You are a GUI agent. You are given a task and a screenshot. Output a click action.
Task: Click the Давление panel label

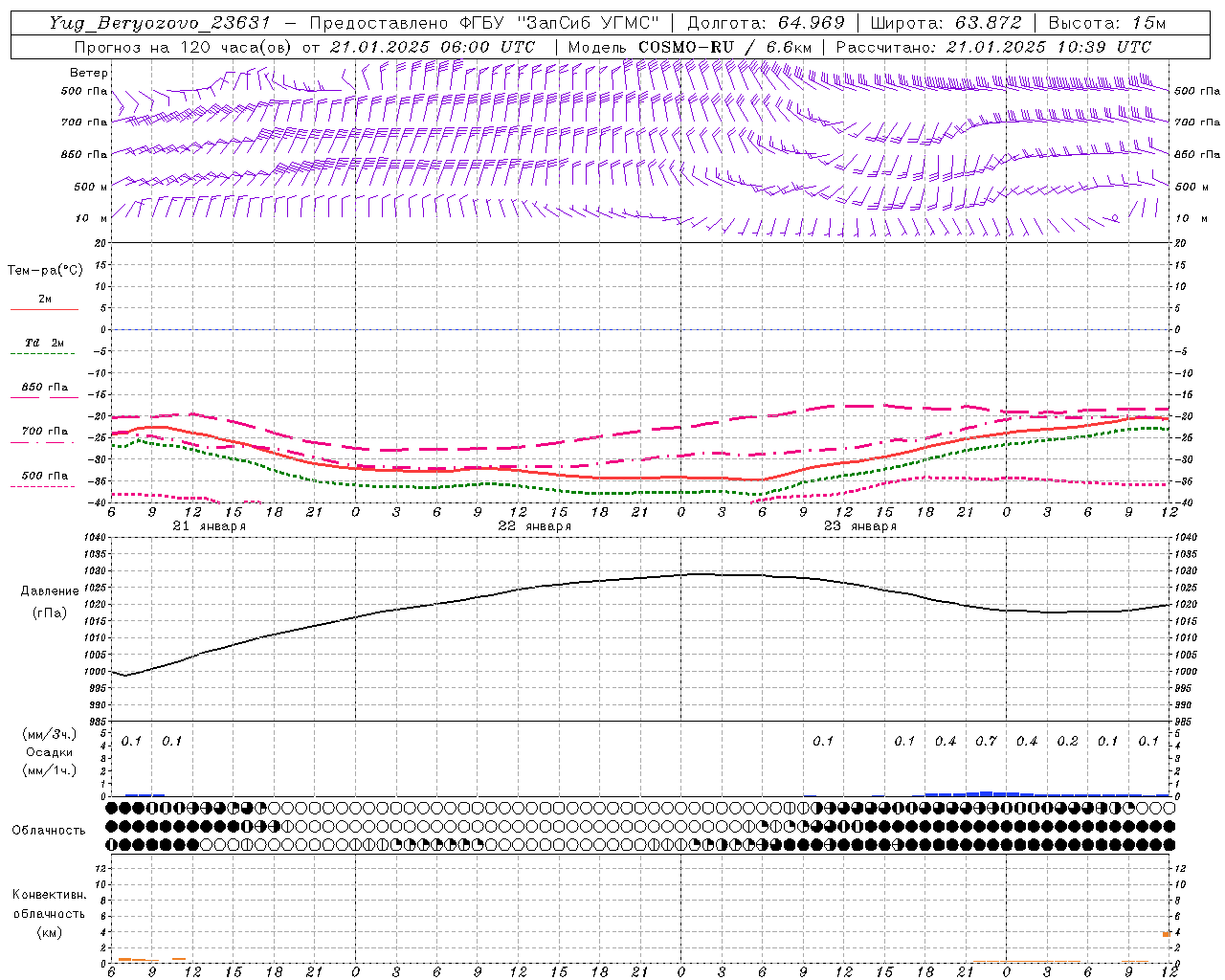(x=50, y=591)
